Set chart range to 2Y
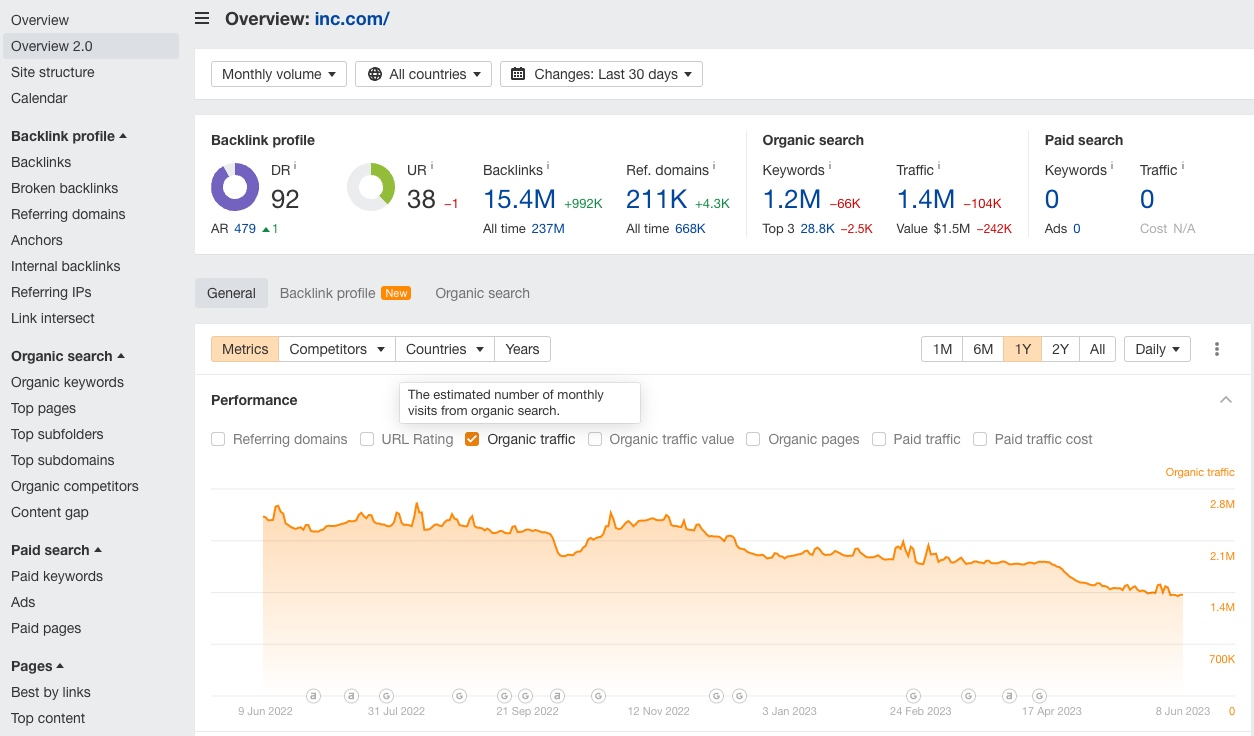1254x736 pixels. (x=1060, y=349)
